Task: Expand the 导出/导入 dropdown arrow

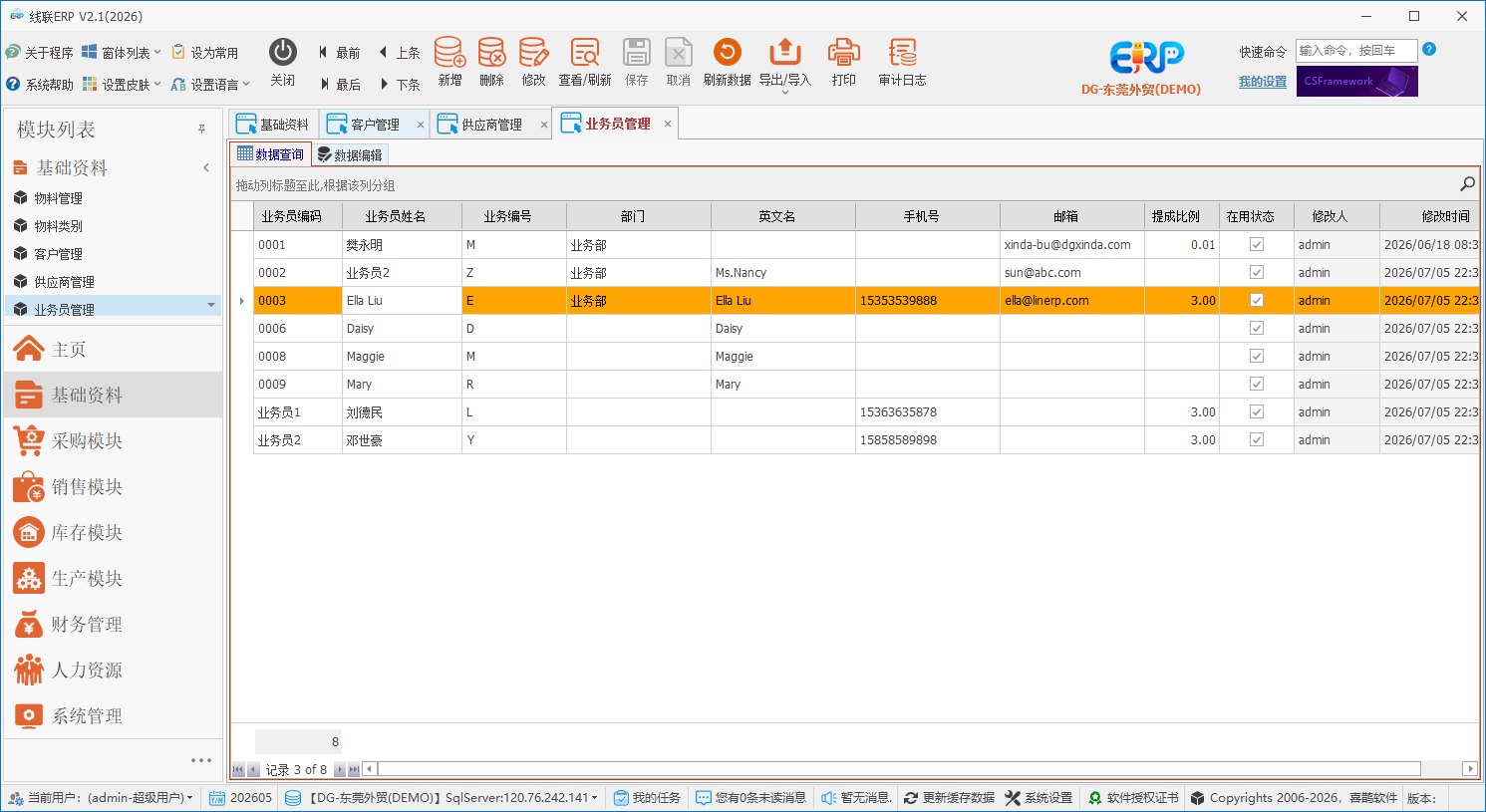Action: point(785,93)
